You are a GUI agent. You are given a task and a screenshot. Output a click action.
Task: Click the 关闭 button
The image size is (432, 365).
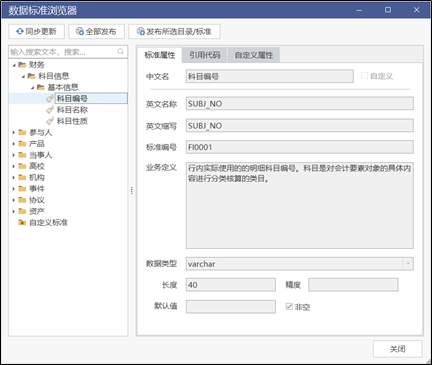[x=397, y=349]
